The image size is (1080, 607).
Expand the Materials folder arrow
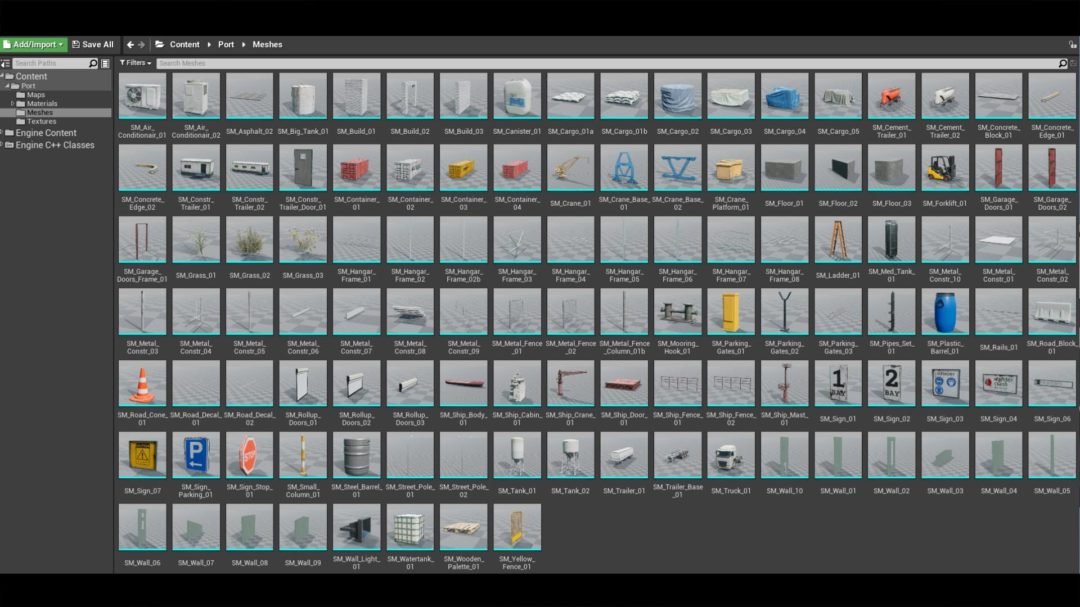(x=13, y=104)
